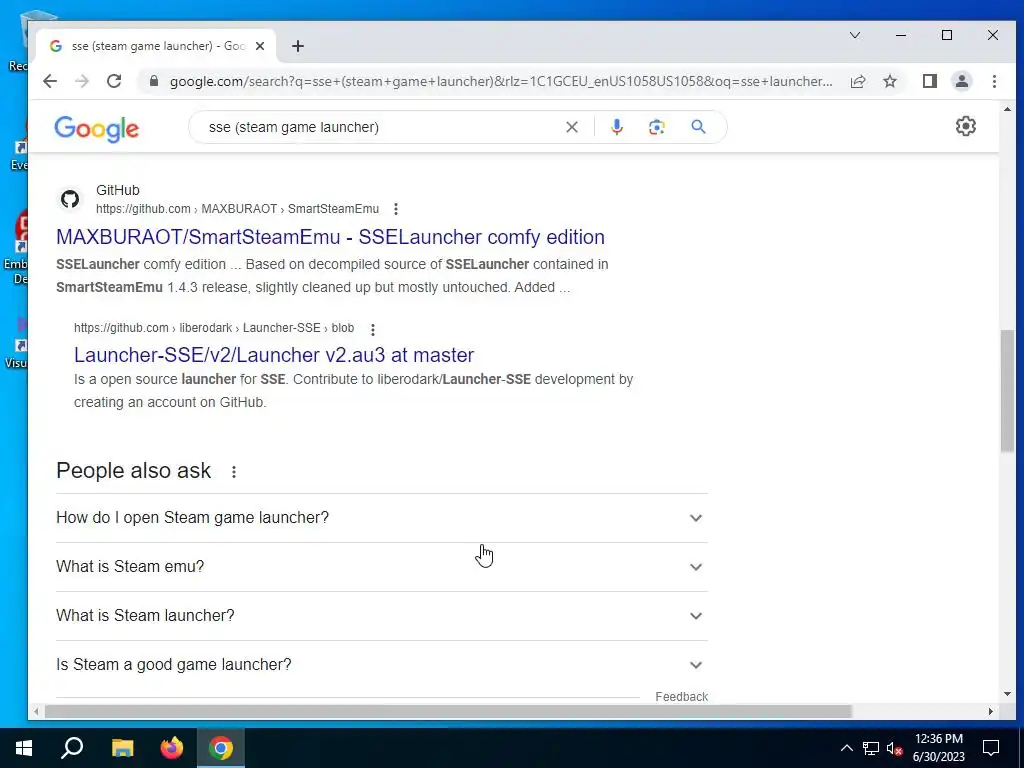
Task: Go to the Google homepage logo
Action: pos(97,129)
